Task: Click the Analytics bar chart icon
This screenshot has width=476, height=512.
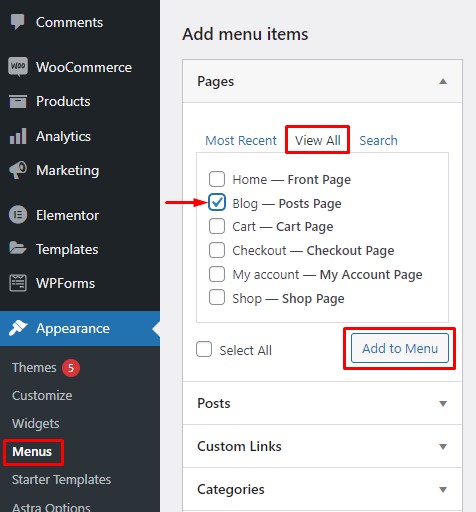Action: click(18, 136)
